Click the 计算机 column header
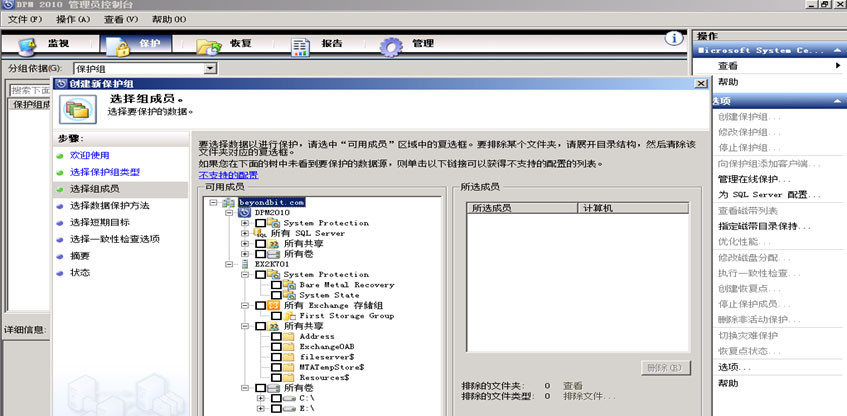 pyautogui.click(x=633, y=208)
